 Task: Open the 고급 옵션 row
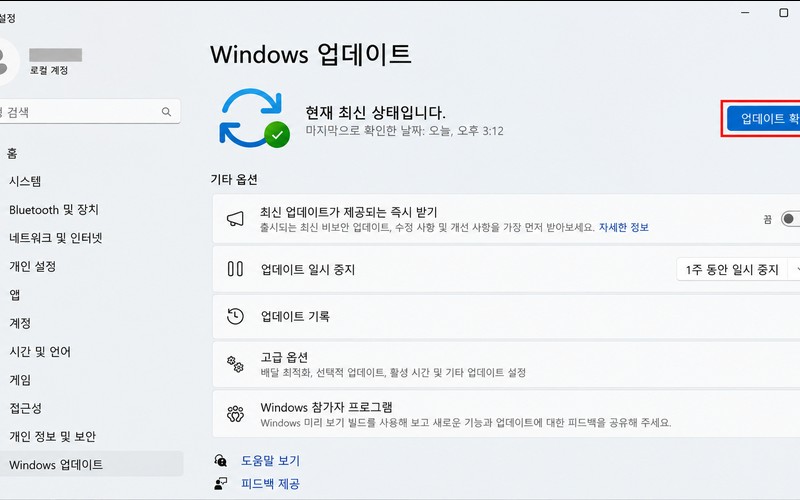(x=506, y=364)
